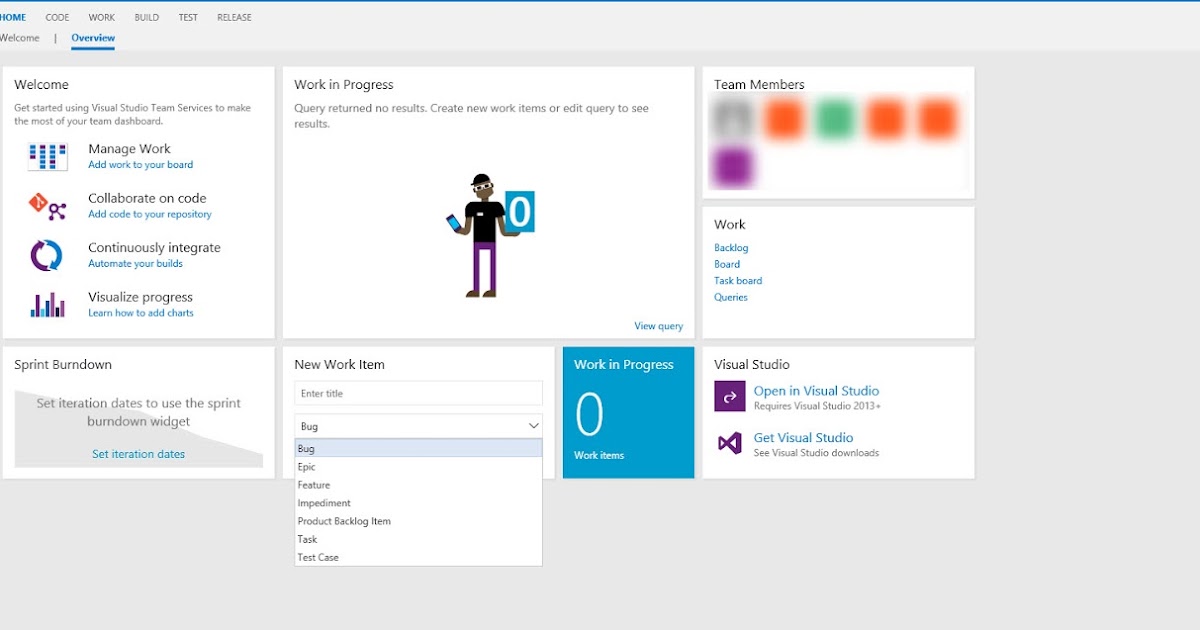Open the Task board link
The height and width of the screenshot is (630, 1200).
pyautogui.click(x=738, y=280)
